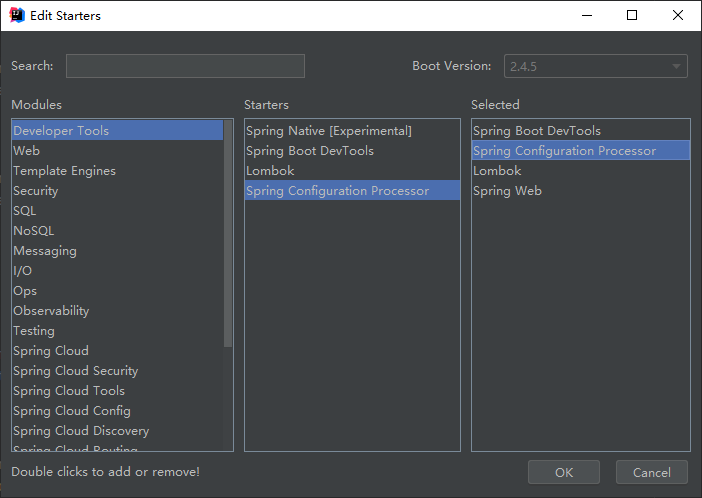Select Lombok in the Starters list
702x498 pixels.
pos(352,171)
